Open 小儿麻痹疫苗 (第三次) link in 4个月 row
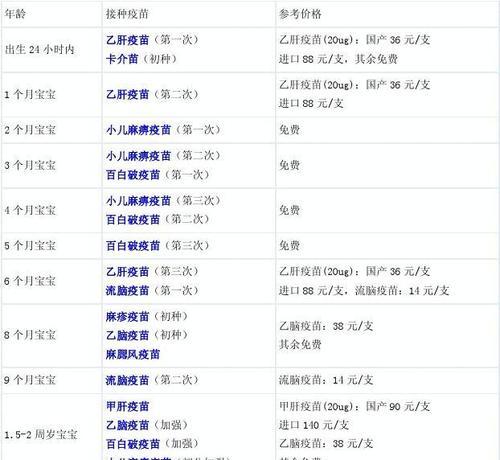 138,201
